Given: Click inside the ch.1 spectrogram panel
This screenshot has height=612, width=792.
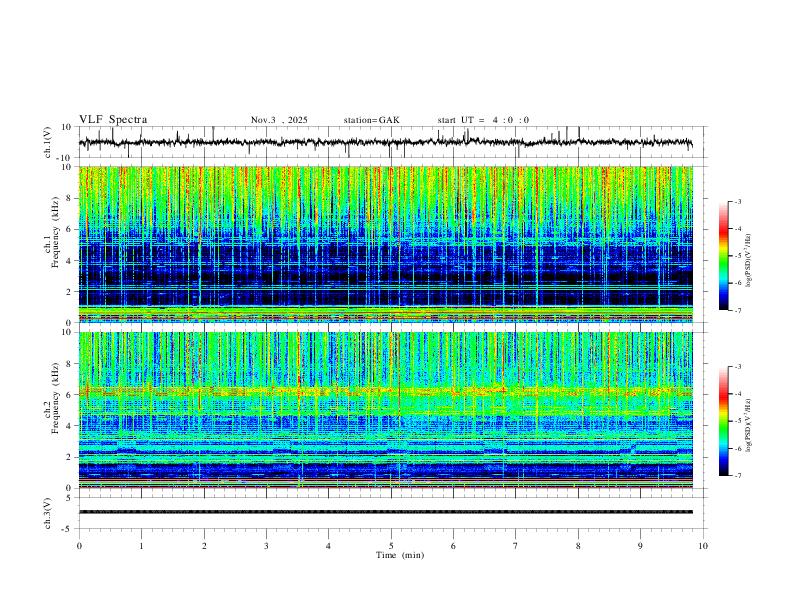Looking at the screenshot, I should pyautogui.click(x=386, y=244).
